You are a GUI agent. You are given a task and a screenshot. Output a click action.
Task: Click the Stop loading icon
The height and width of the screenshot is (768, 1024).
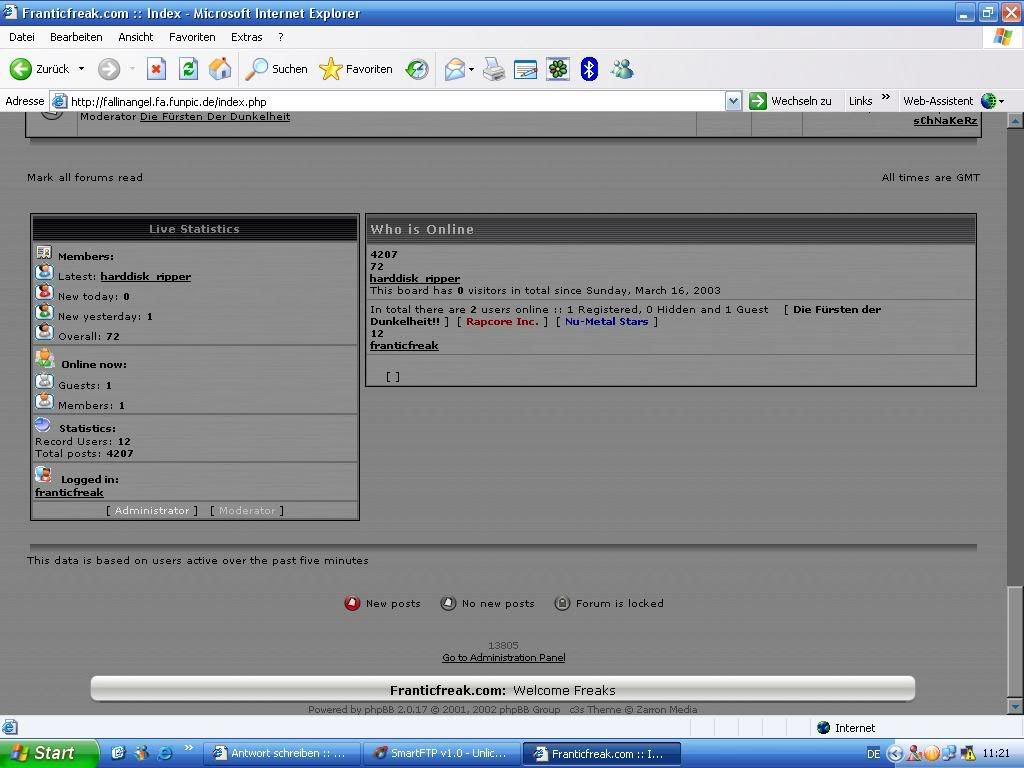pyautogui.click(x=156, y=69)
